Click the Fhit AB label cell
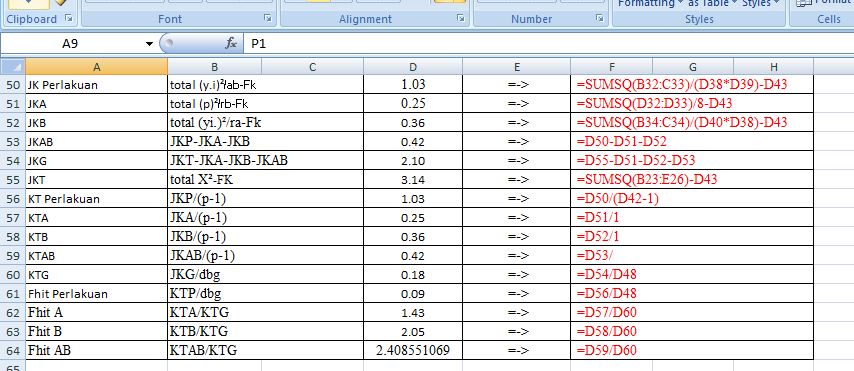 coord(96,350)
